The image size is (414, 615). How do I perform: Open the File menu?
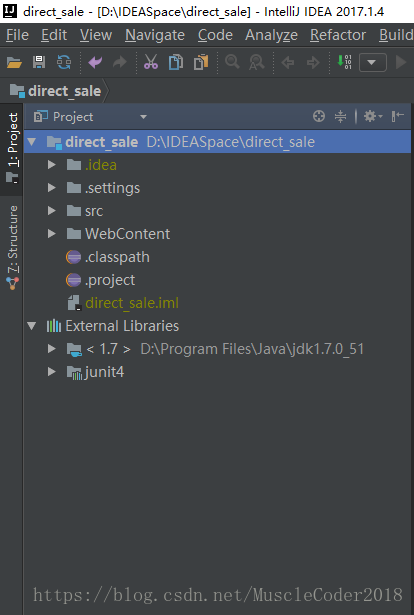coord(17,35)
